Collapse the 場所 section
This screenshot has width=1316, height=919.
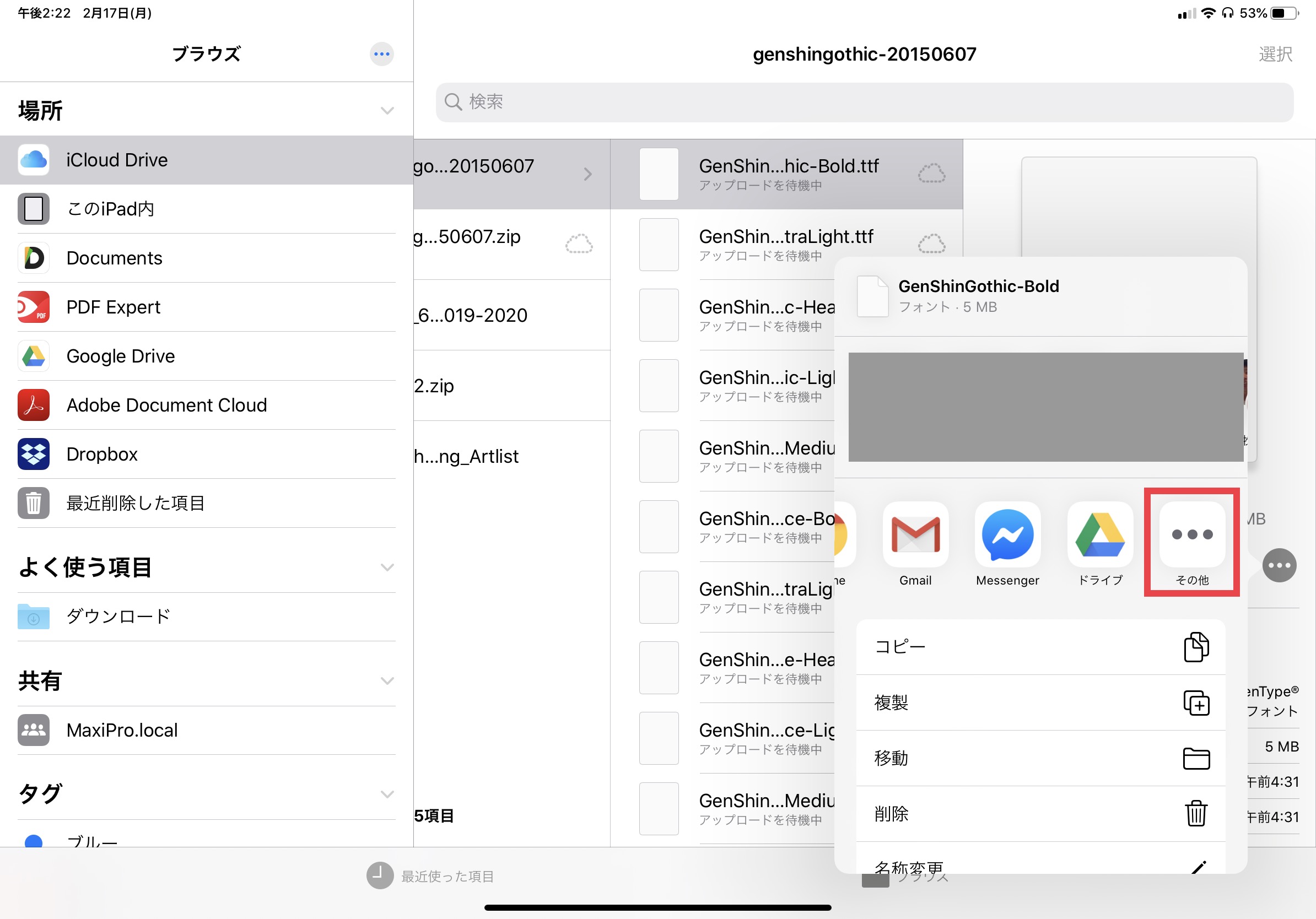click(x=387, y=111)
